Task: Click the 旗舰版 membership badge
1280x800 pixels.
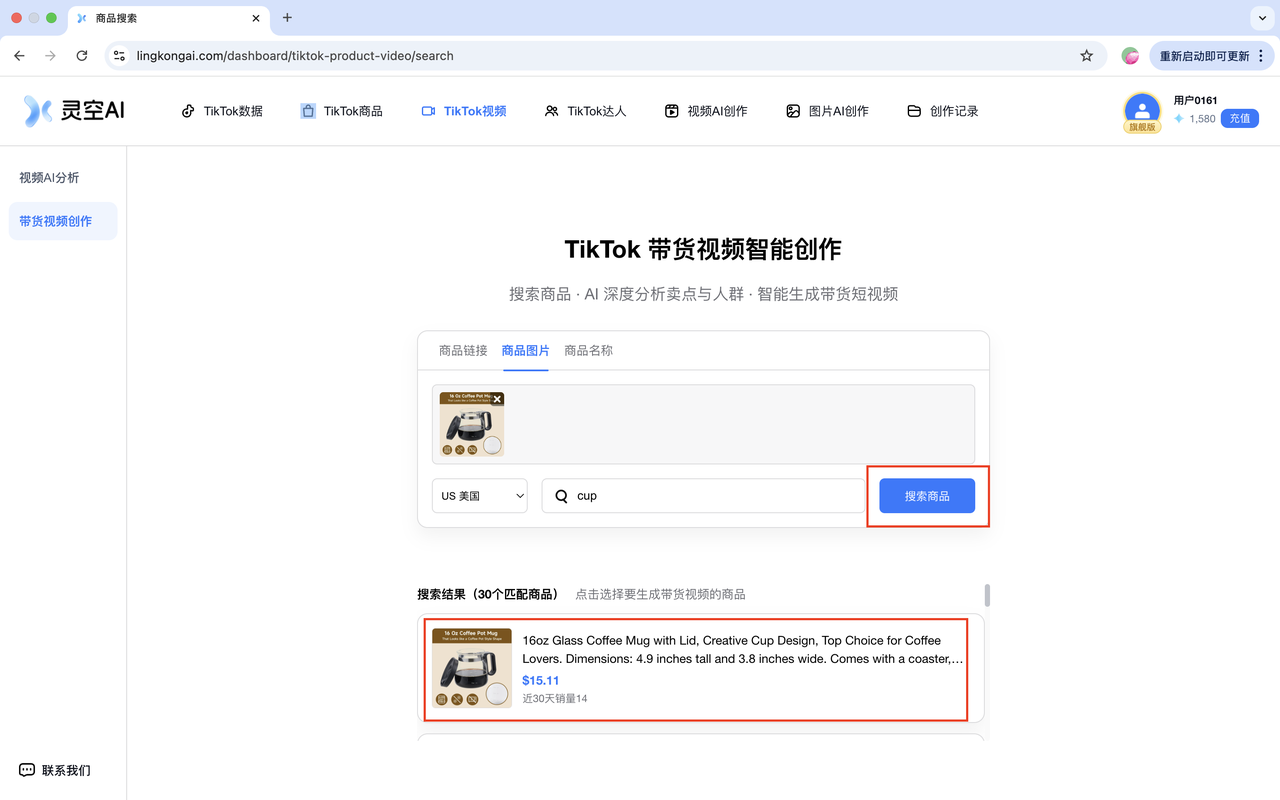Action: tap(1142, 127)
